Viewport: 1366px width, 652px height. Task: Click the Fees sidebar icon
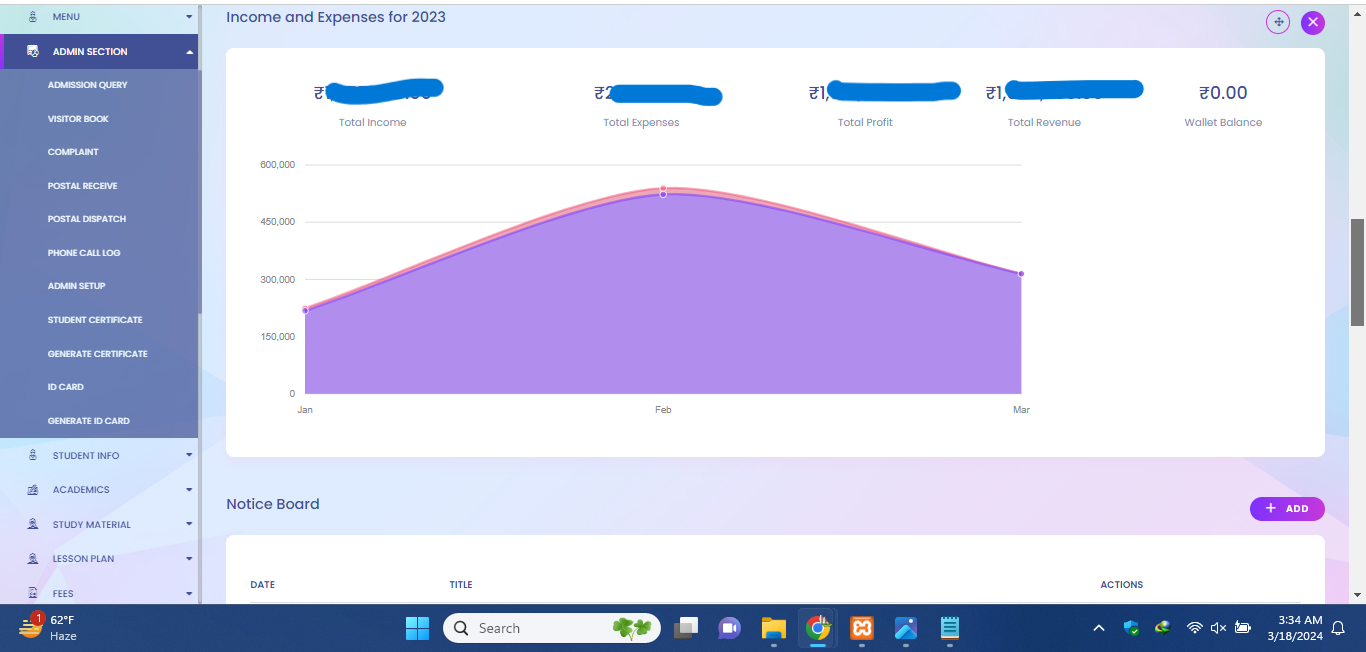(x=33, y=593)
